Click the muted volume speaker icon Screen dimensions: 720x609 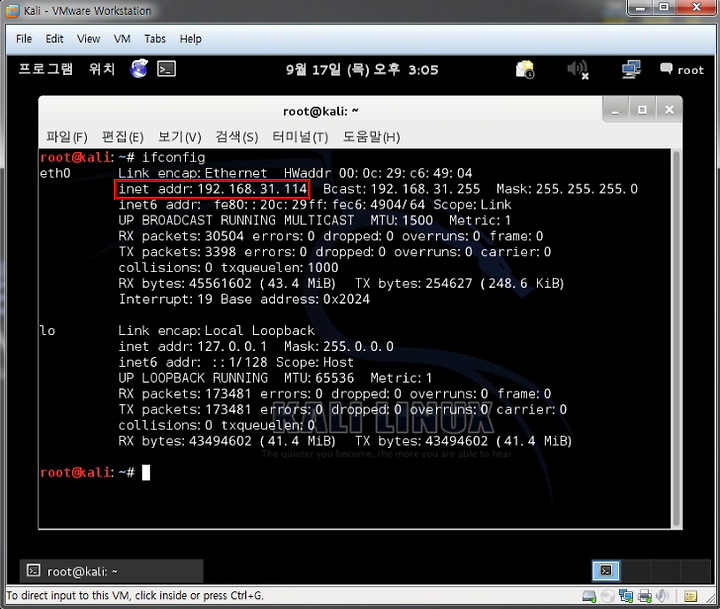pos(578,70)
